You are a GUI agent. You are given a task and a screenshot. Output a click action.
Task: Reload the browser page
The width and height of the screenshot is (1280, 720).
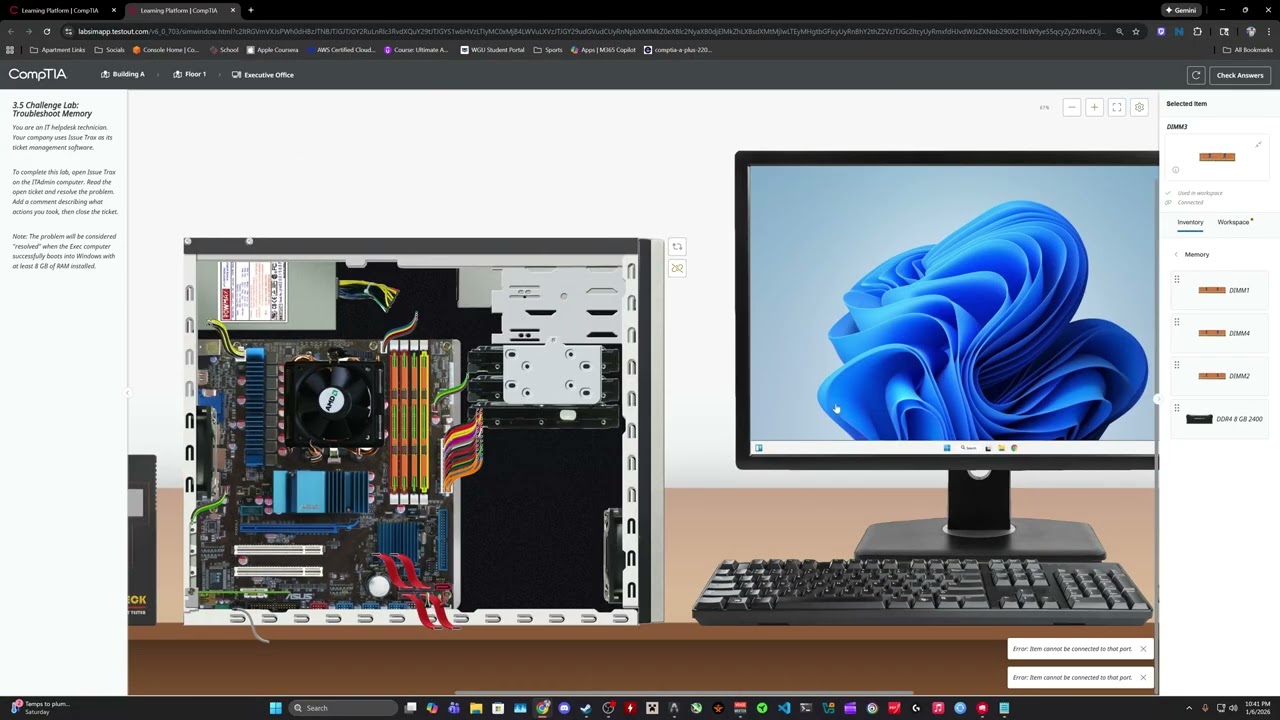pos(46,31)
